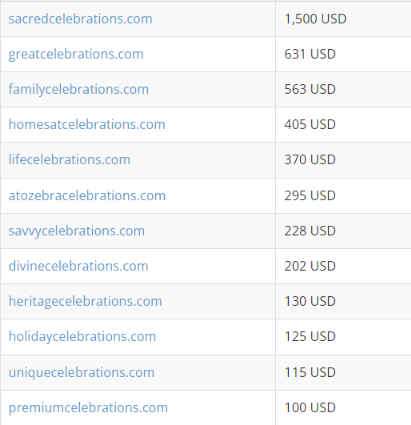Click the 202 USD price cell

[343, 266]
